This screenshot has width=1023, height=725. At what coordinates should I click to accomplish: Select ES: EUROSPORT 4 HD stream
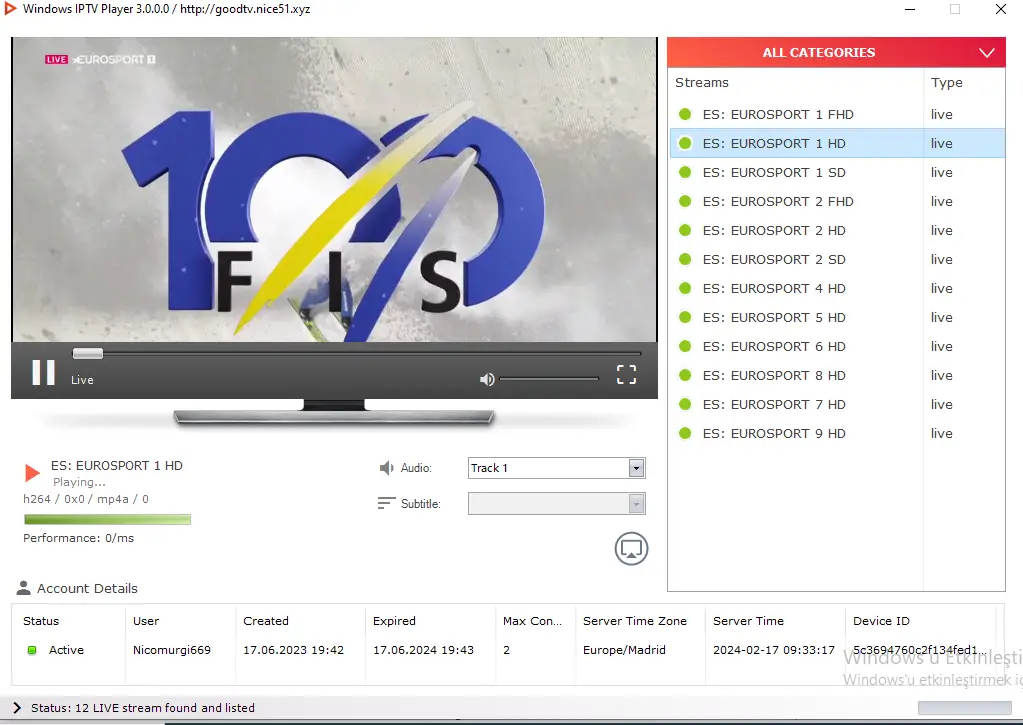click(838, 288)
